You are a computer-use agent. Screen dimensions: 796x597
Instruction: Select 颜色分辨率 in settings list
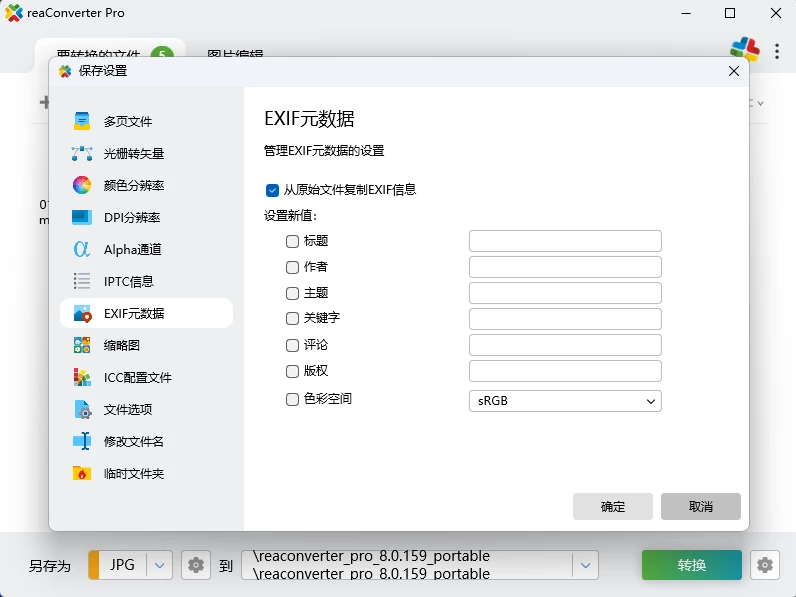(x=134, y=185)
